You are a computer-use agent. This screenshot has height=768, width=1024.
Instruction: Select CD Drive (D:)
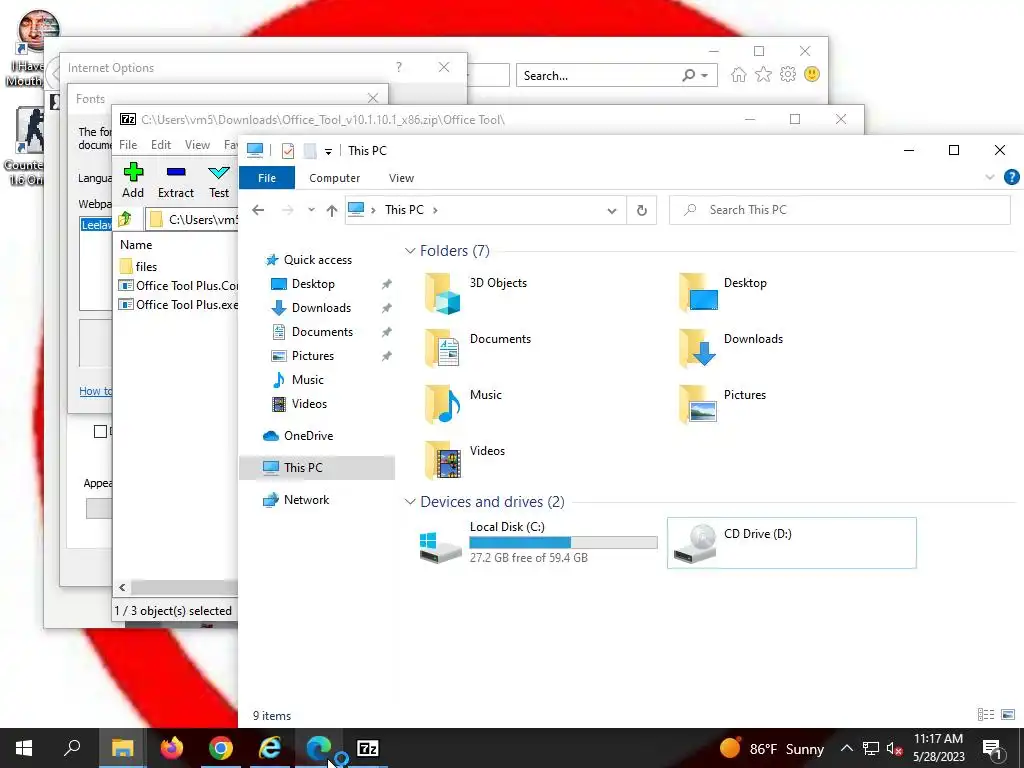click(792, 543)
